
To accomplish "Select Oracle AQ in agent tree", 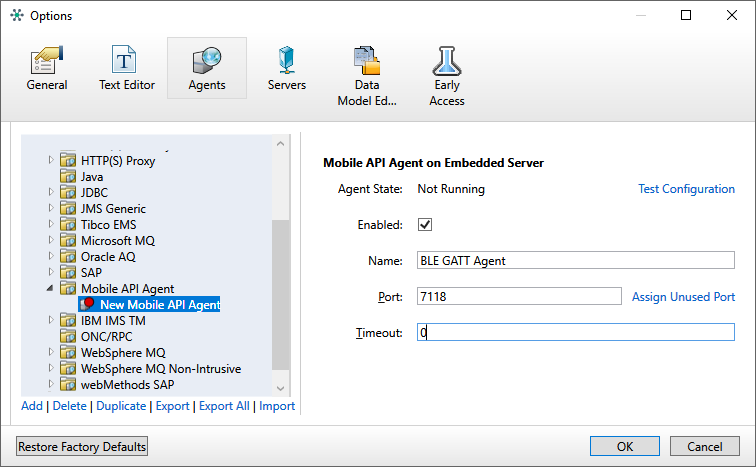I will click(x=107, y=256).
